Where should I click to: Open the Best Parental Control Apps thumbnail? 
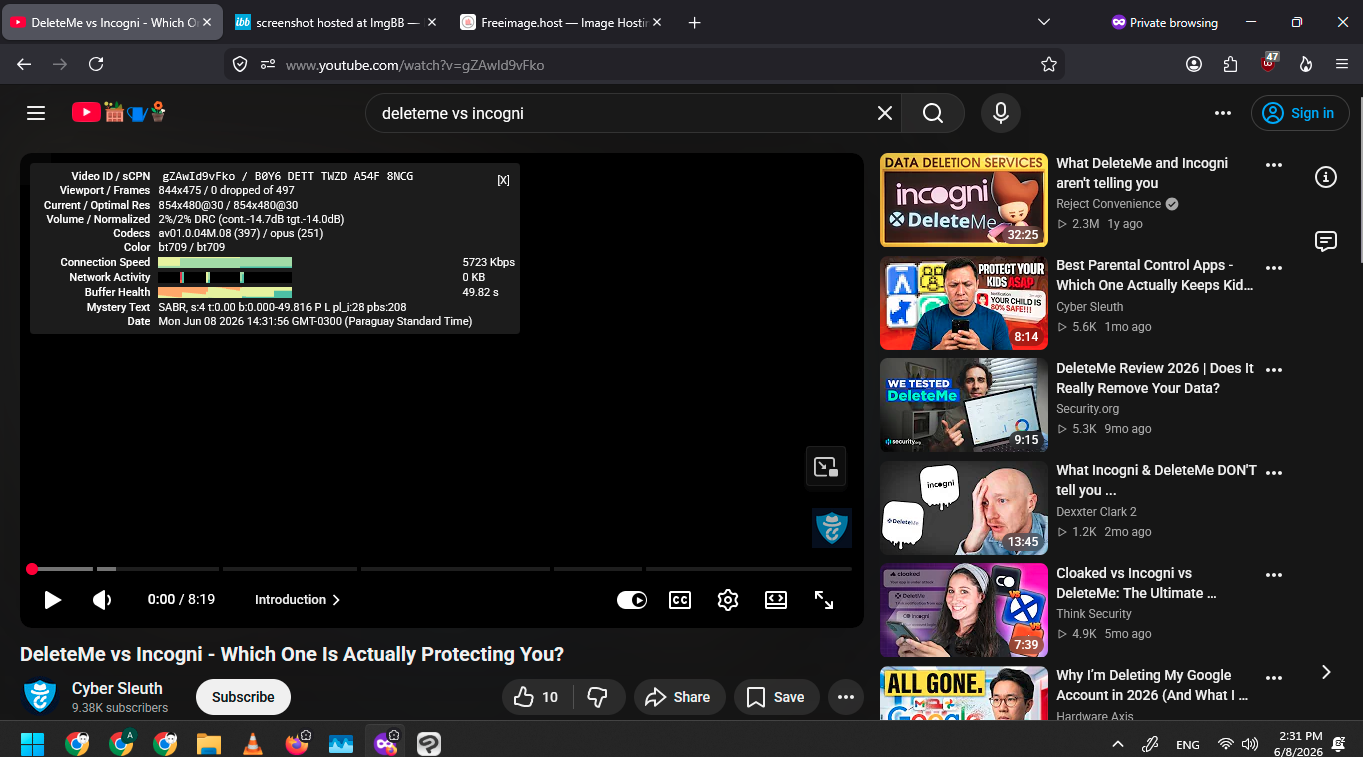pos(964,303)
